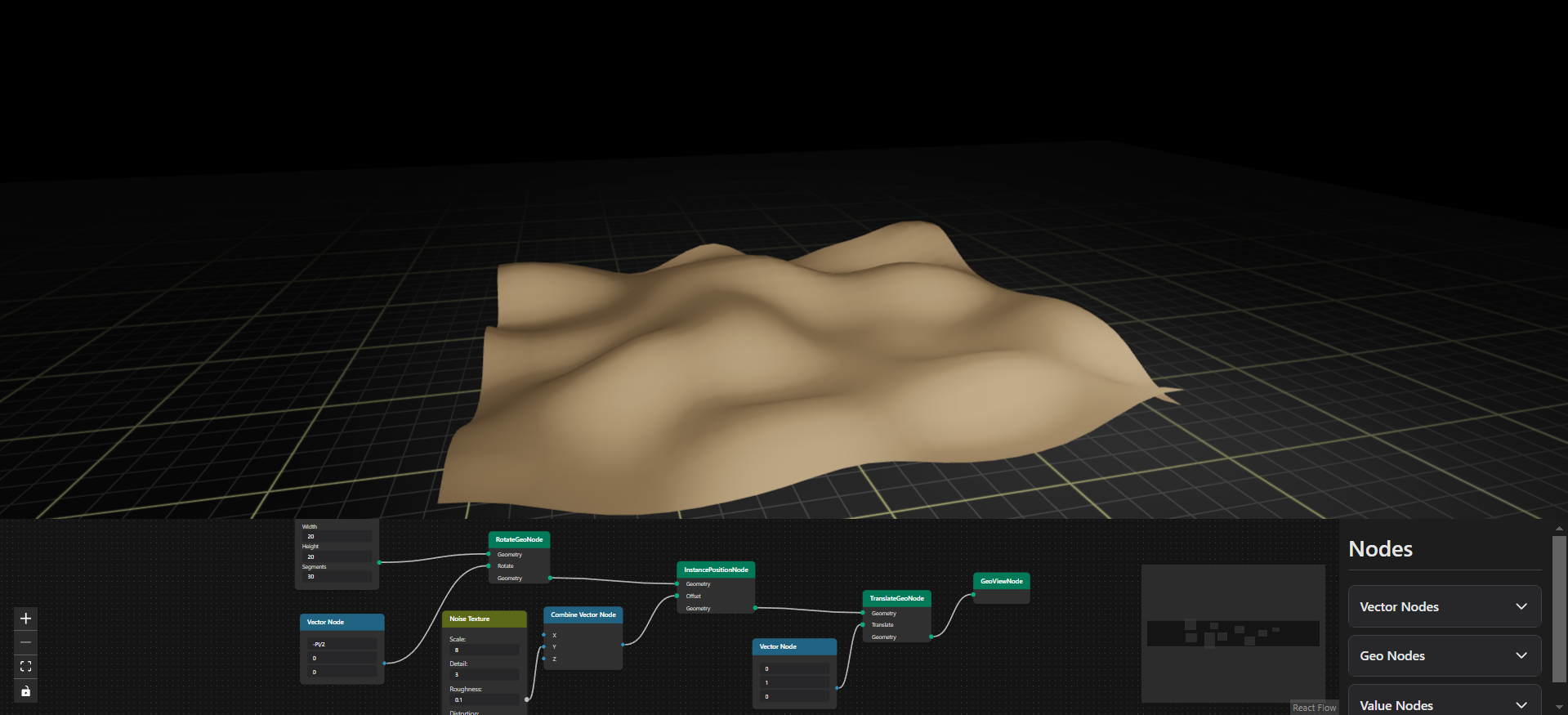Image resolution: width=1568 pixels, height=715 pixels.
Task: Click TranslateGeoNode Geometry output handle
Action: (x=931, y=637)
